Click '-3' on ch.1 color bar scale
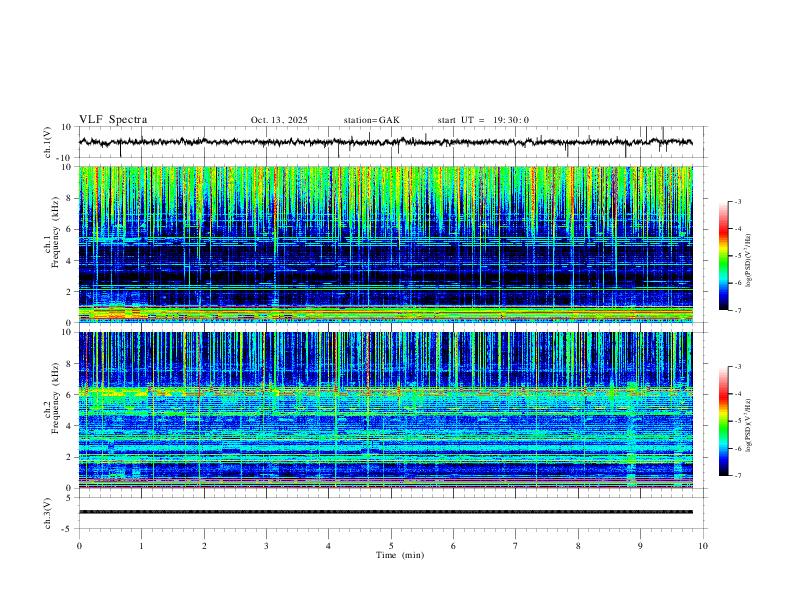Image resolution: width=792 pixels, height=612 pixels. point(737,202)
